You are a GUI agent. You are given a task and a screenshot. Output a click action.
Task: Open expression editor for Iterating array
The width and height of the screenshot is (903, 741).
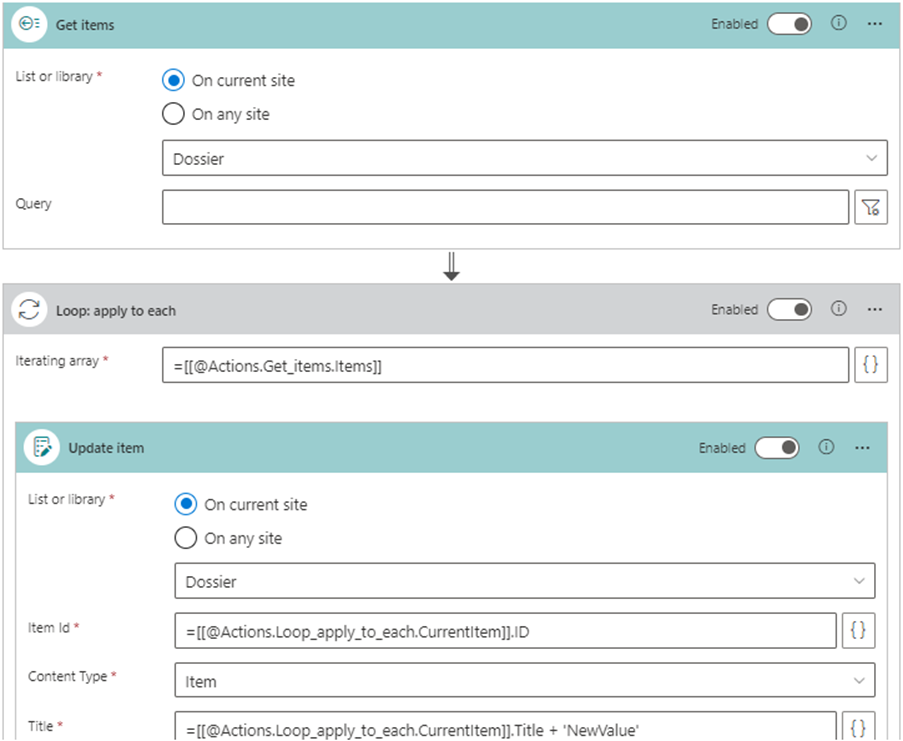[x=871, y=366]
